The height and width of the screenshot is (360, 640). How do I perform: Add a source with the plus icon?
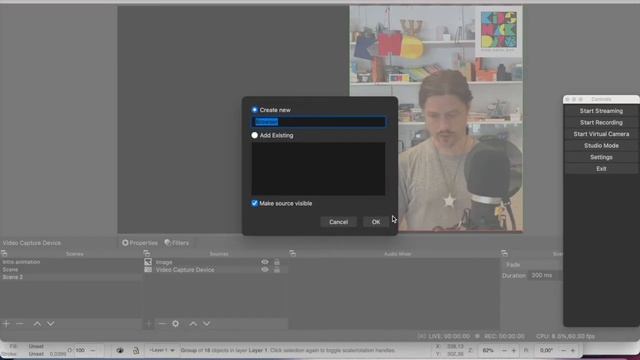[x=149, y=324]
